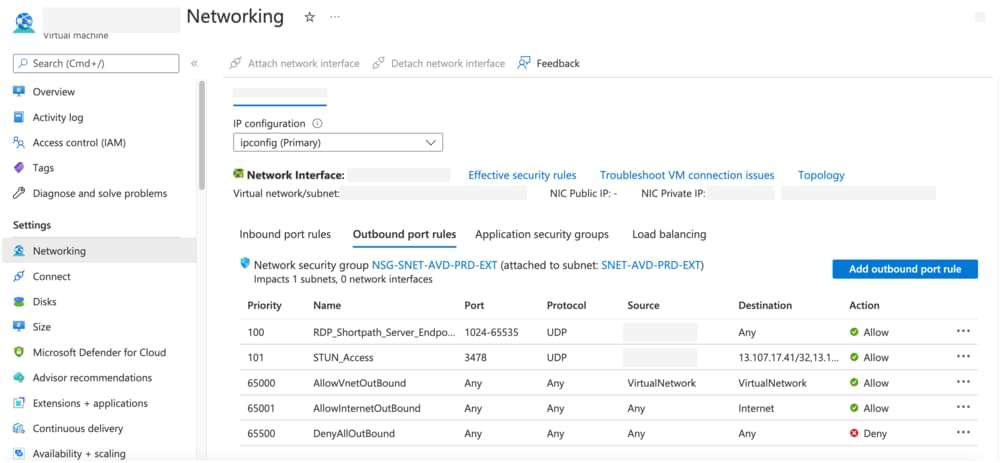Click the Destination column header
This screenshot has width=1000, height=463.
[x=765, y=305]
